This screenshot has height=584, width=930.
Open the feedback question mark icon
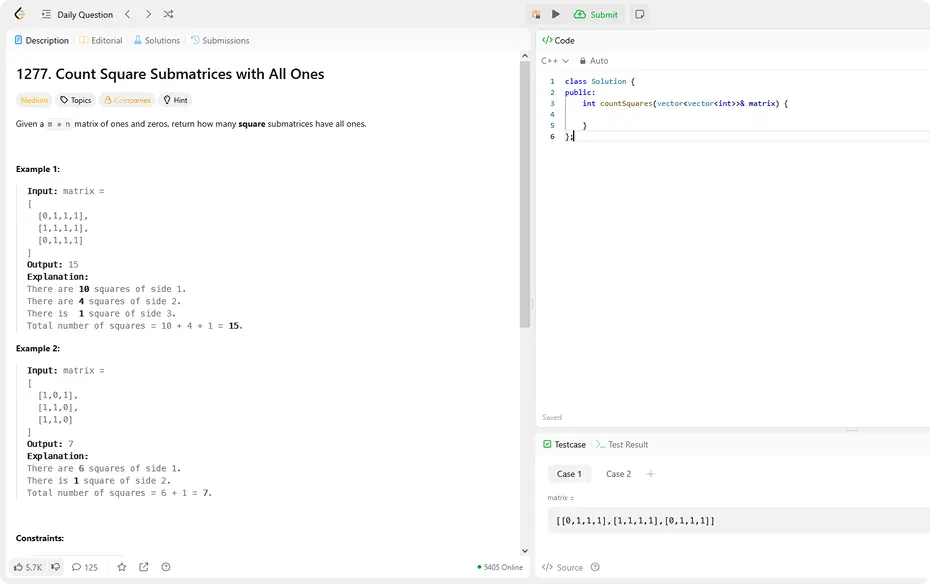166,567
